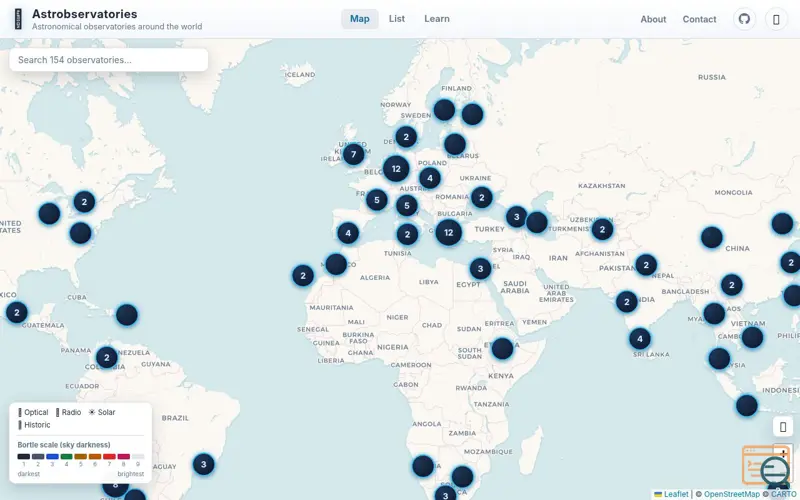
Task: Click the Astronomical observatories around the world subtitle
Action: pyautogui.click(x=117, y=27)
